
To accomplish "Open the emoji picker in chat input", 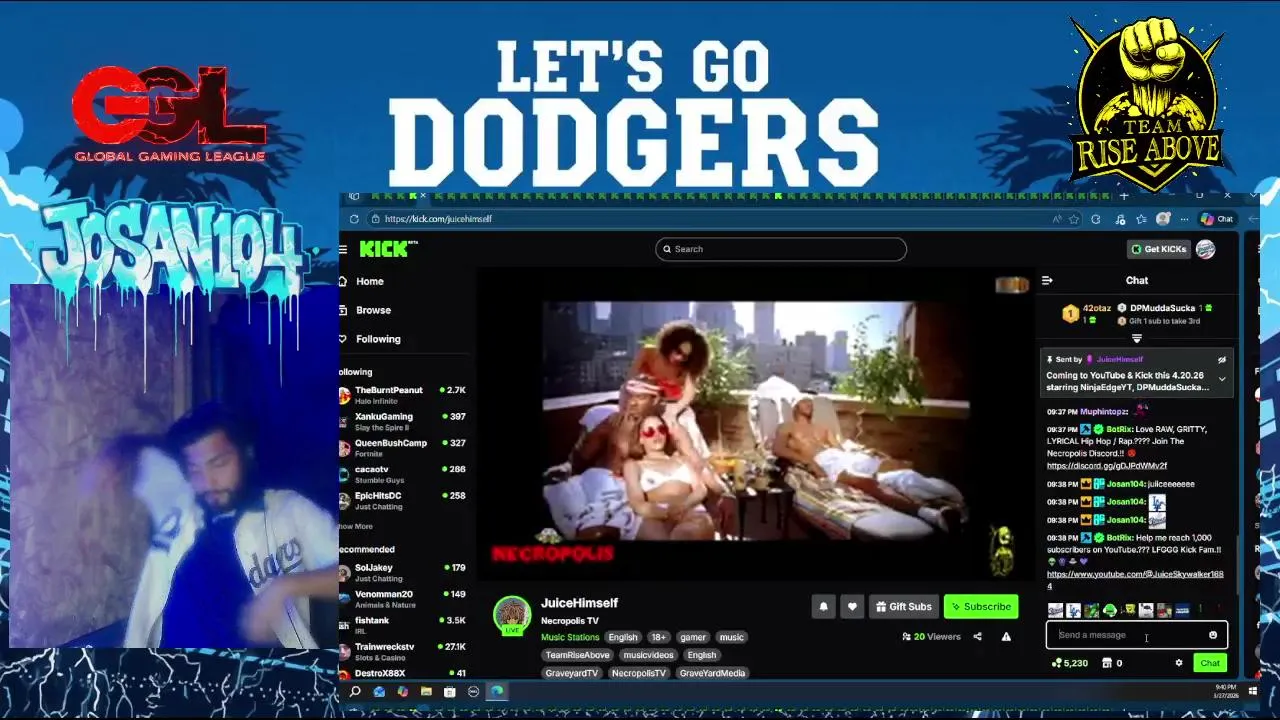I will (x=1213, y=635).
